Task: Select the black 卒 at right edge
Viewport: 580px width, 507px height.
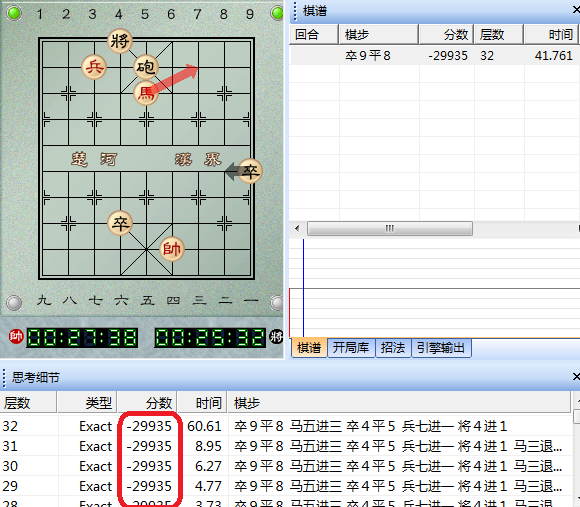Action: click(x=250, y=171)
